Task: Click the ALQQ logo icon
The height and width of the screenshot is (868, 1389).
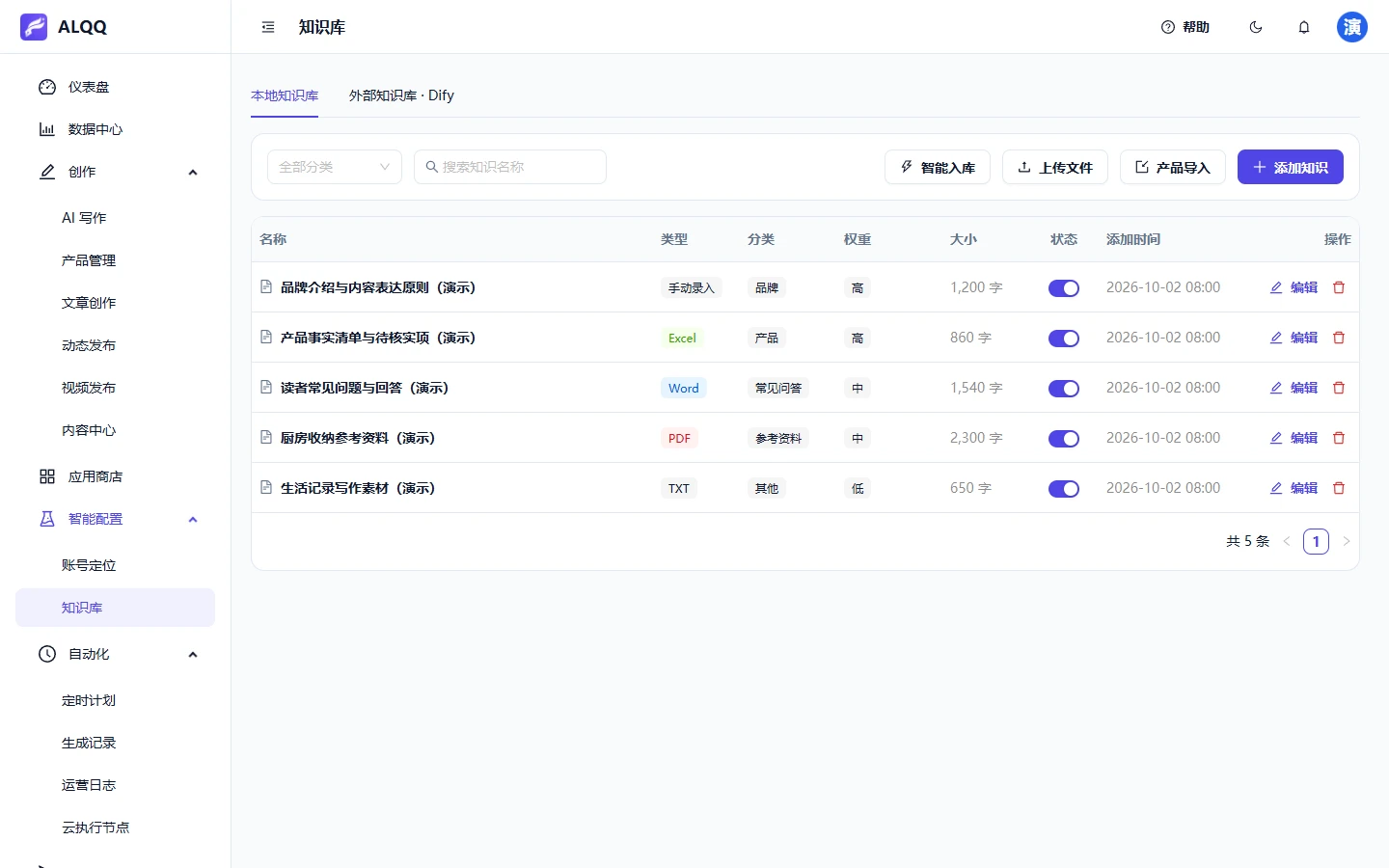Action: 34,27
